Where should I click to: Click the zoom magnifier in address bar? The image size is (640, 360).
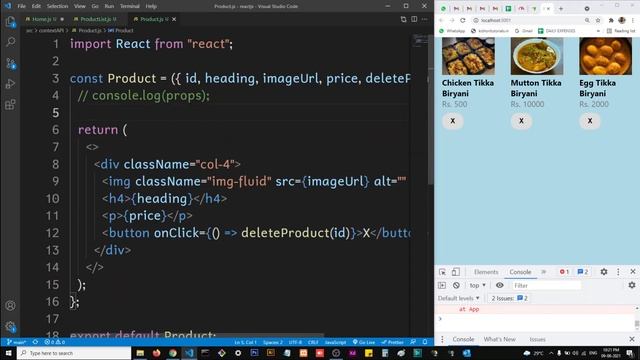pyautogui.click(x=587, y=20)
